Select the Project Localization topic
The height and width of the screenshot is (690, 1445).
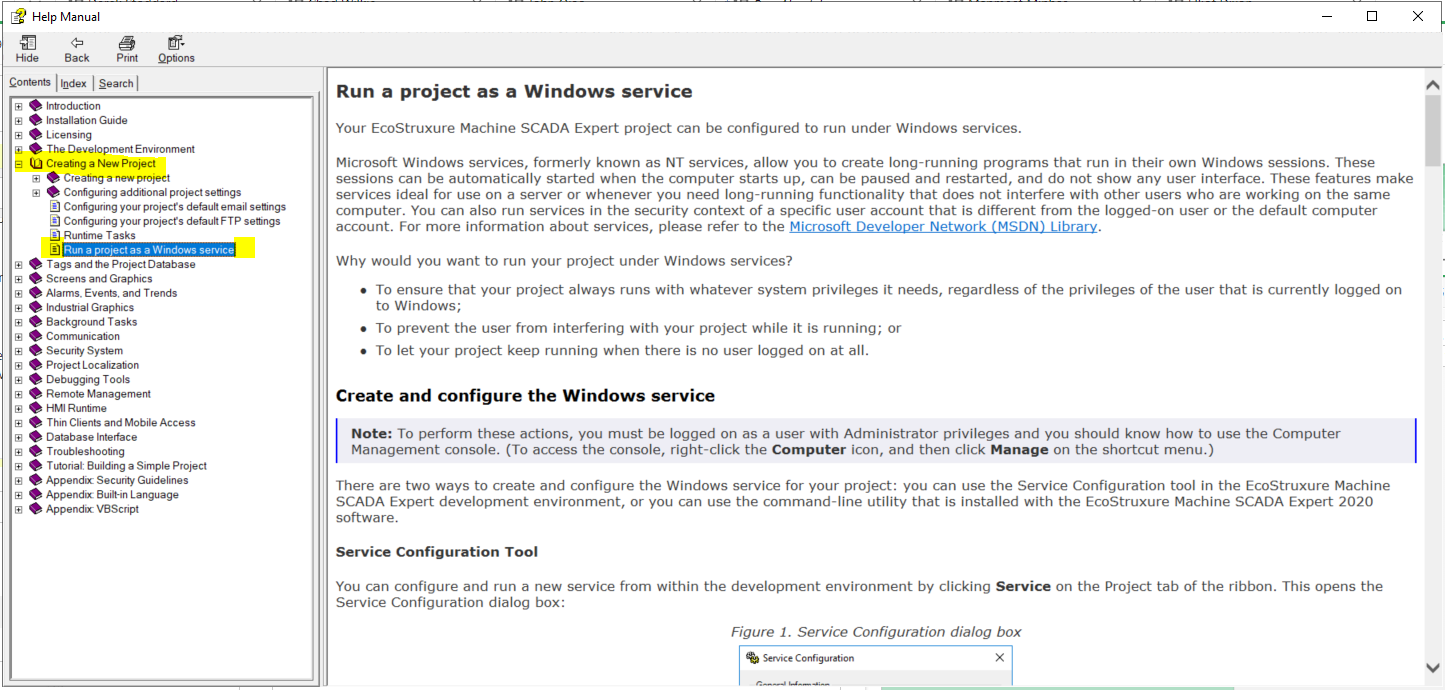click(92, 365)
